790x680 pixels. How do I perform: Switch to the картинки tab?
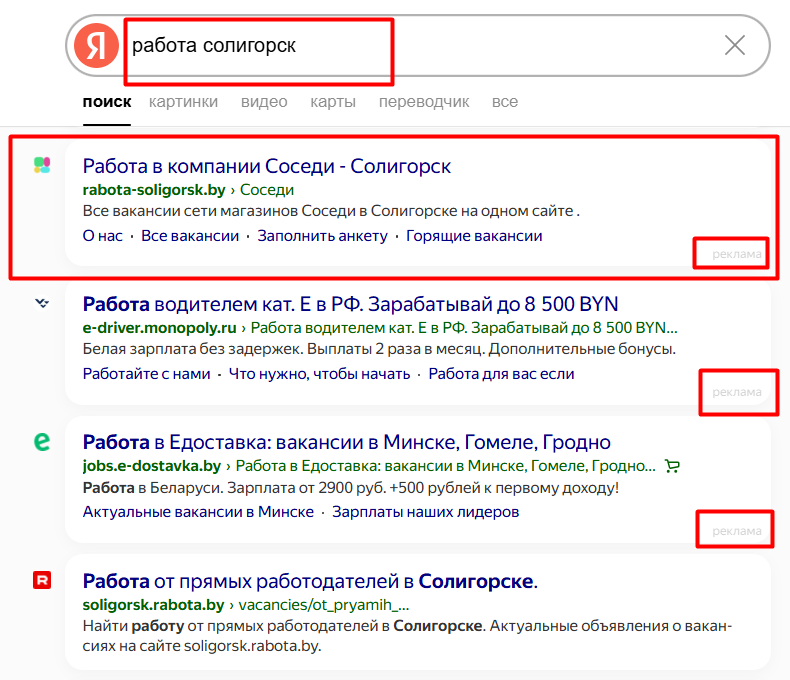coord(183,102)
